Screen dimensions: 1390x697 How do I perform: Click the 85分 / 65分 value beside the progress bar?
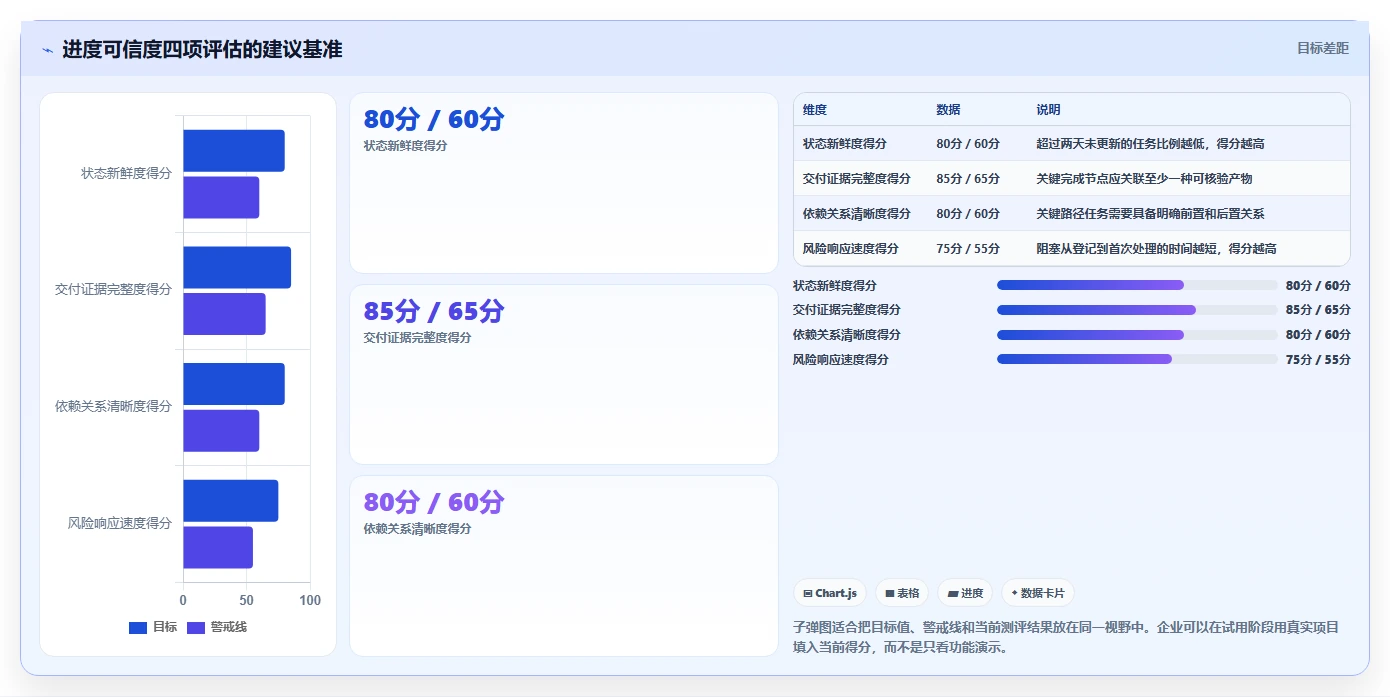pos(1318,310)
